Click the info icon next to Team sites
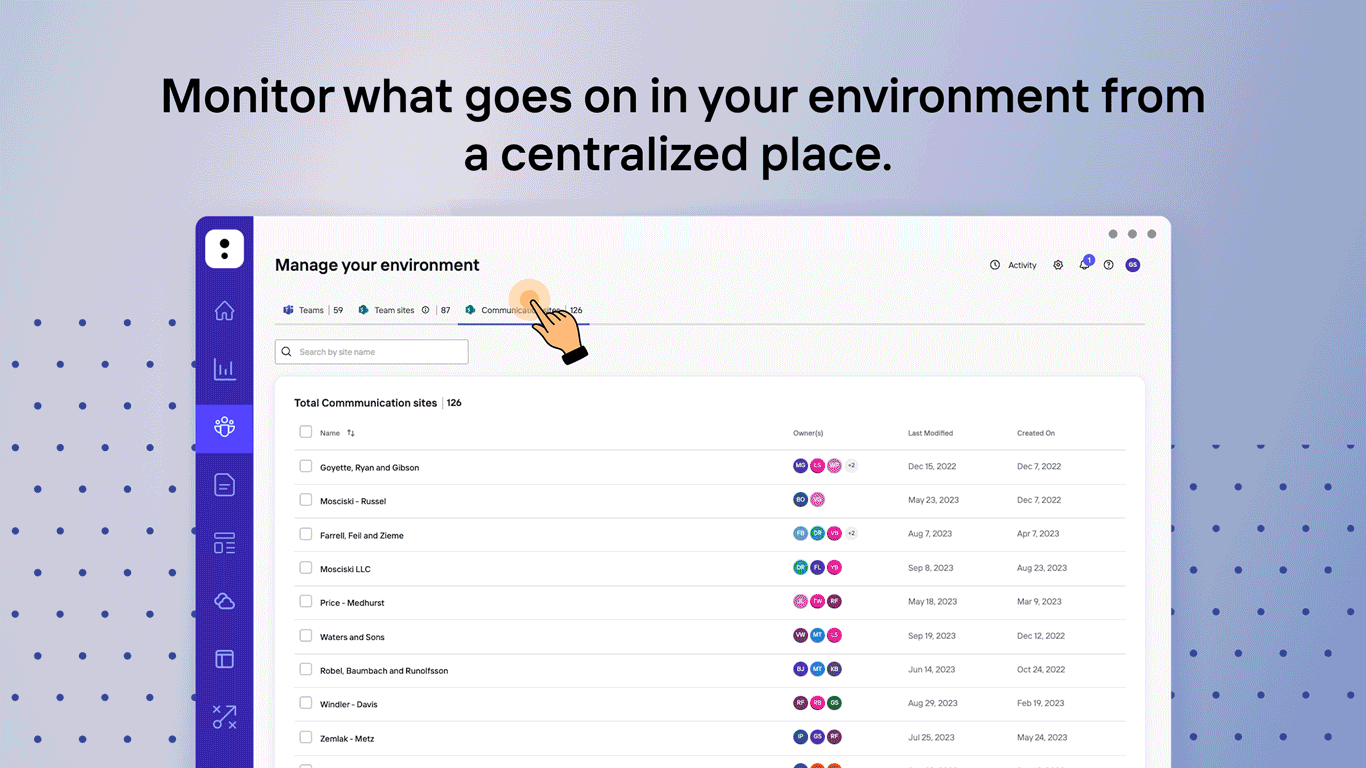 coord(426,310)
